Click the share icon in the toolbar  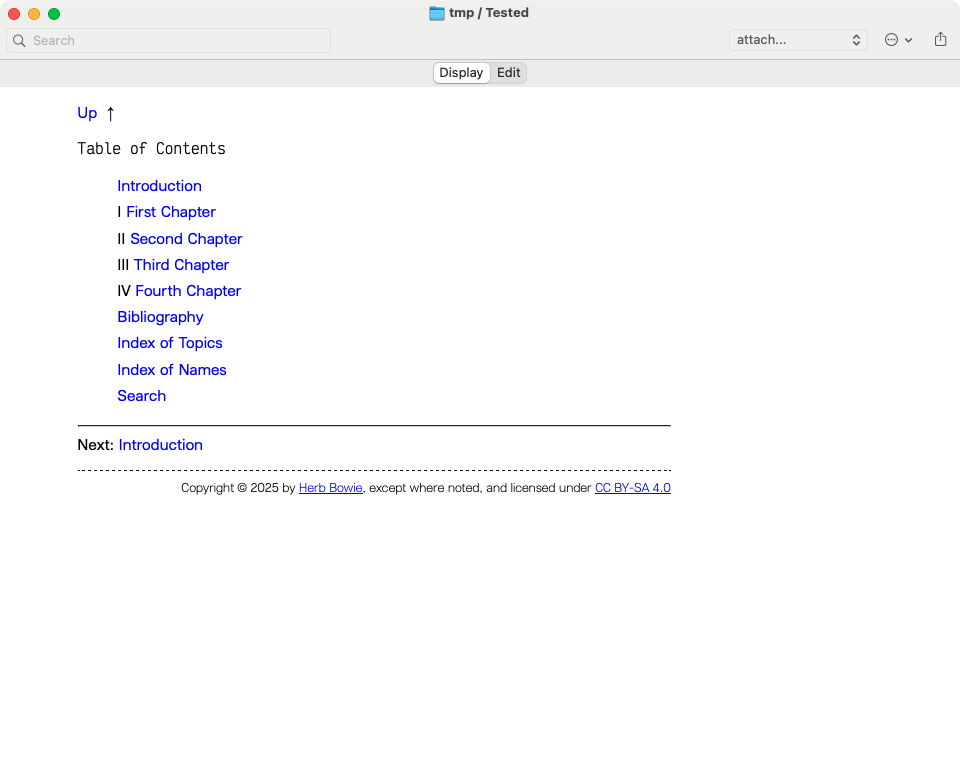coord(940,40)
